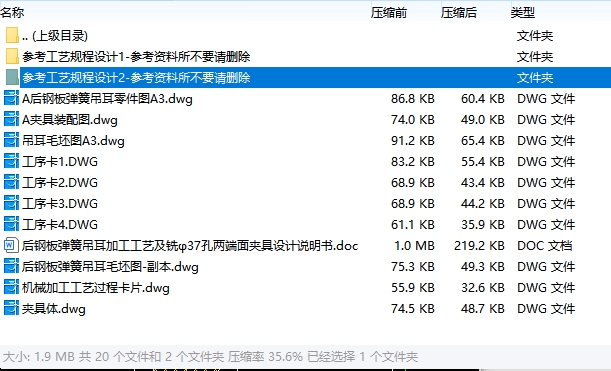Screen dimensions: 611x371
Task: Select 参考工艺规程设计2-参考资料所不要请删除 folder
Action: pyautogui.click(x=136, y=78)
